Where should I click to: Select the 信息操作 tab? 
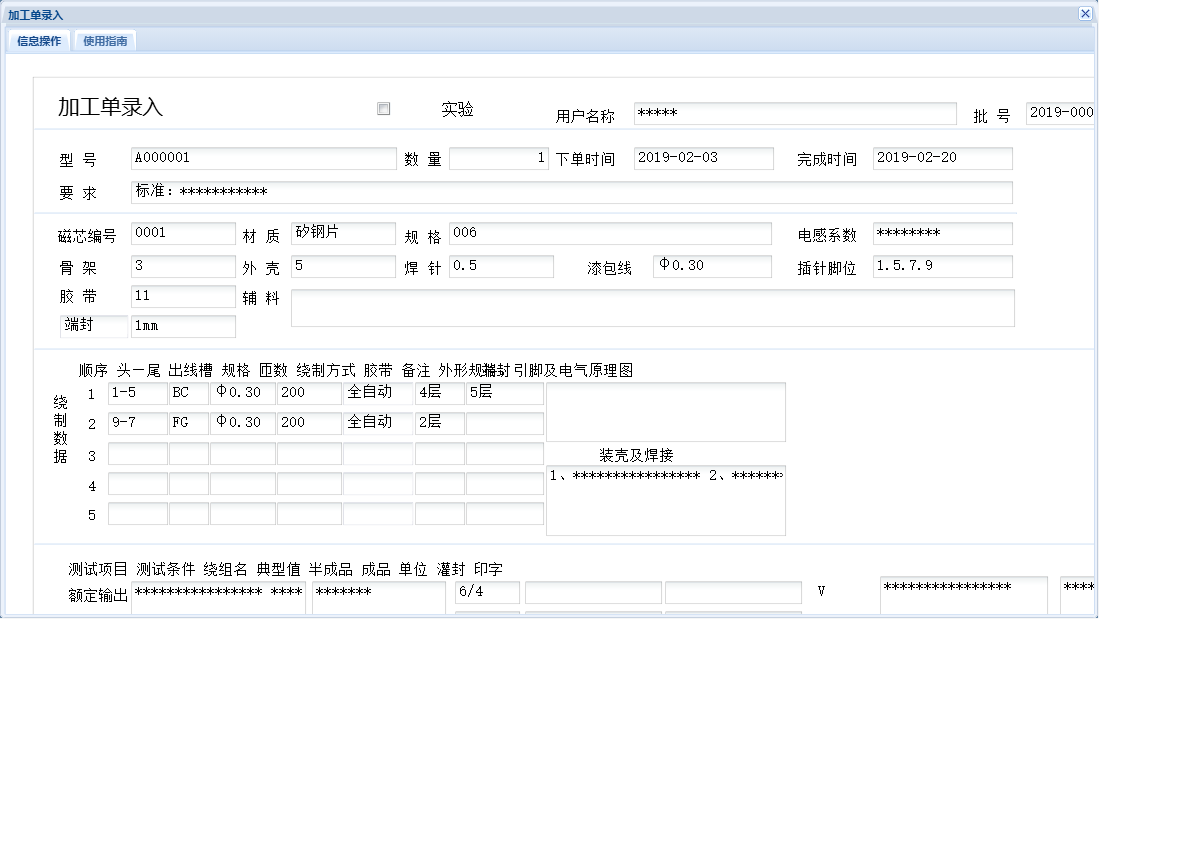(x=37, y=41)
